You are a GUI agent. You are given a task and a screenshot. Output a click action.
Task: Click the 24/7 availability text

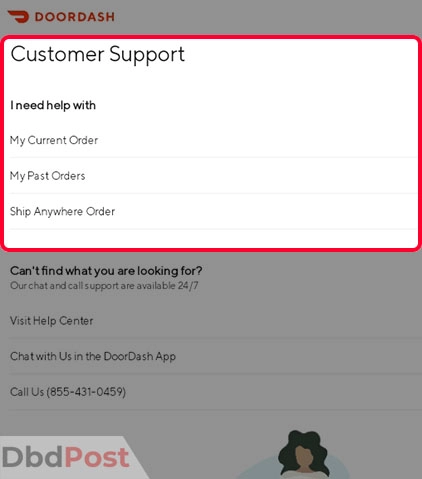pos(188,286)
